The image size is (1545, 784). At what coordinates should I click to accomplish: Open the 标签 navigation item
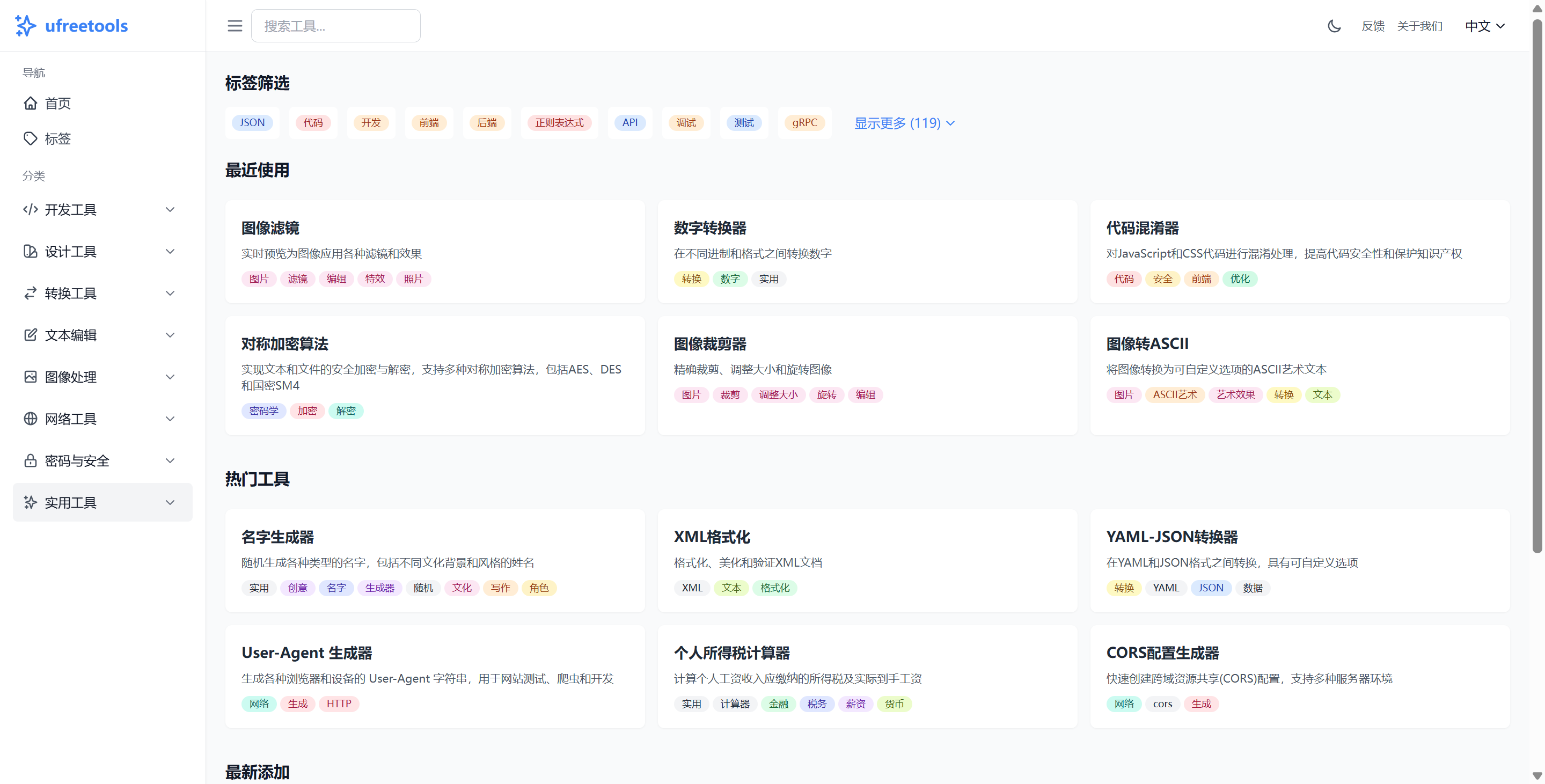pyautogui.click(x=102, y=138)
